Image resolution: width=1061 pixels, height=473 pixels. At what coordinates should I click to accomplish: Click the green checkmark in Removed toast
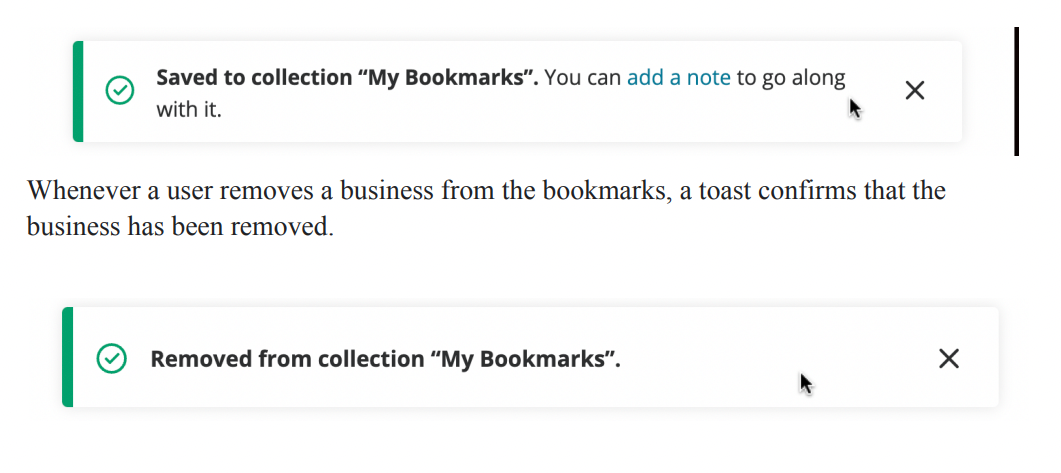click(x=111, y=359)
